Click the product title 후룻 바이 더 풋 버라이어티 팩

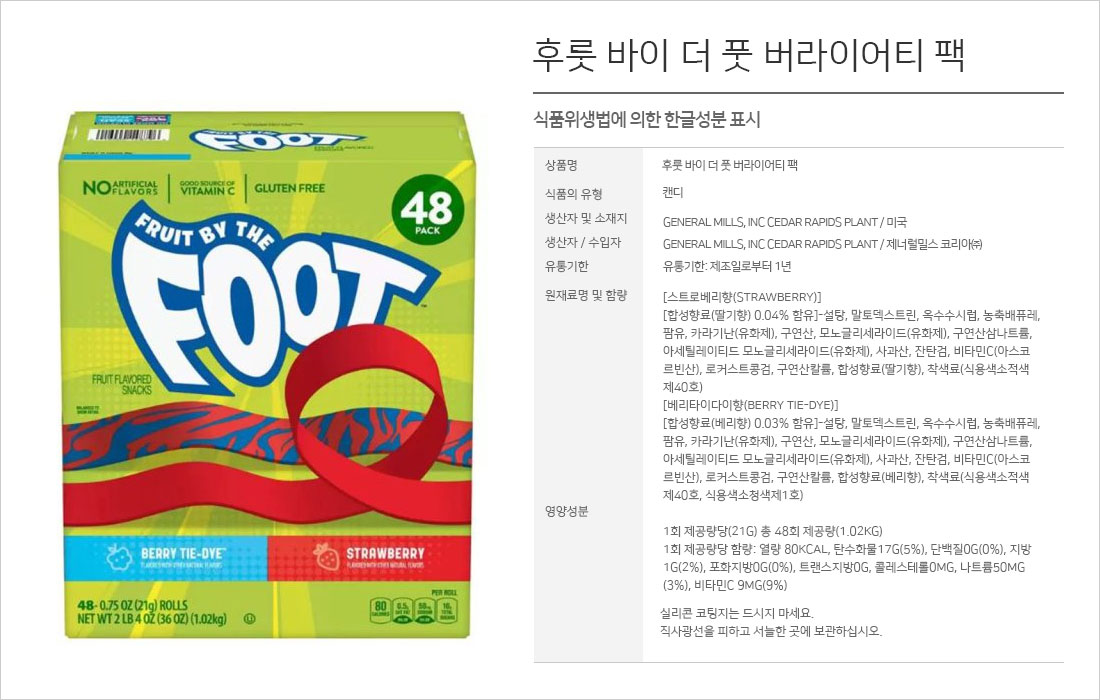749,55
